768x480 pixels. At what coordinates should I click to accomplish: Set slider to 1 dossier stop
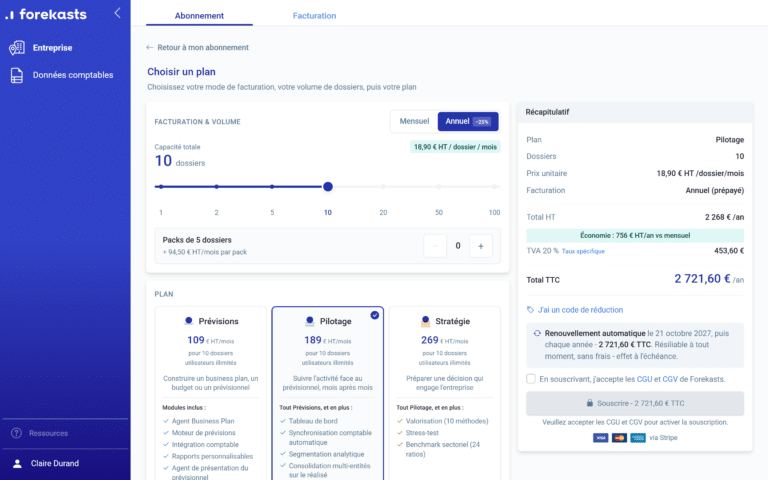pos(161,187)
